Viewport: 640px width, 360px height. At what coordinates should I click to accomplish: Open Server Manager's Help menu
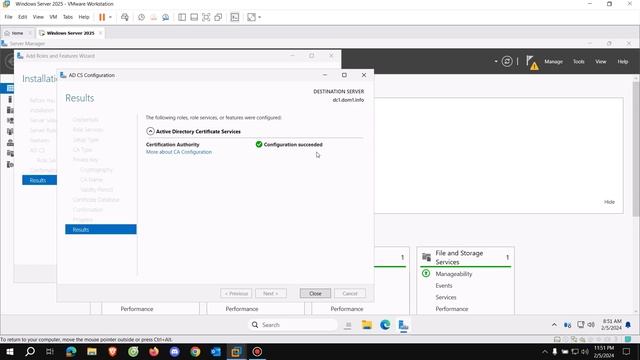622,62
